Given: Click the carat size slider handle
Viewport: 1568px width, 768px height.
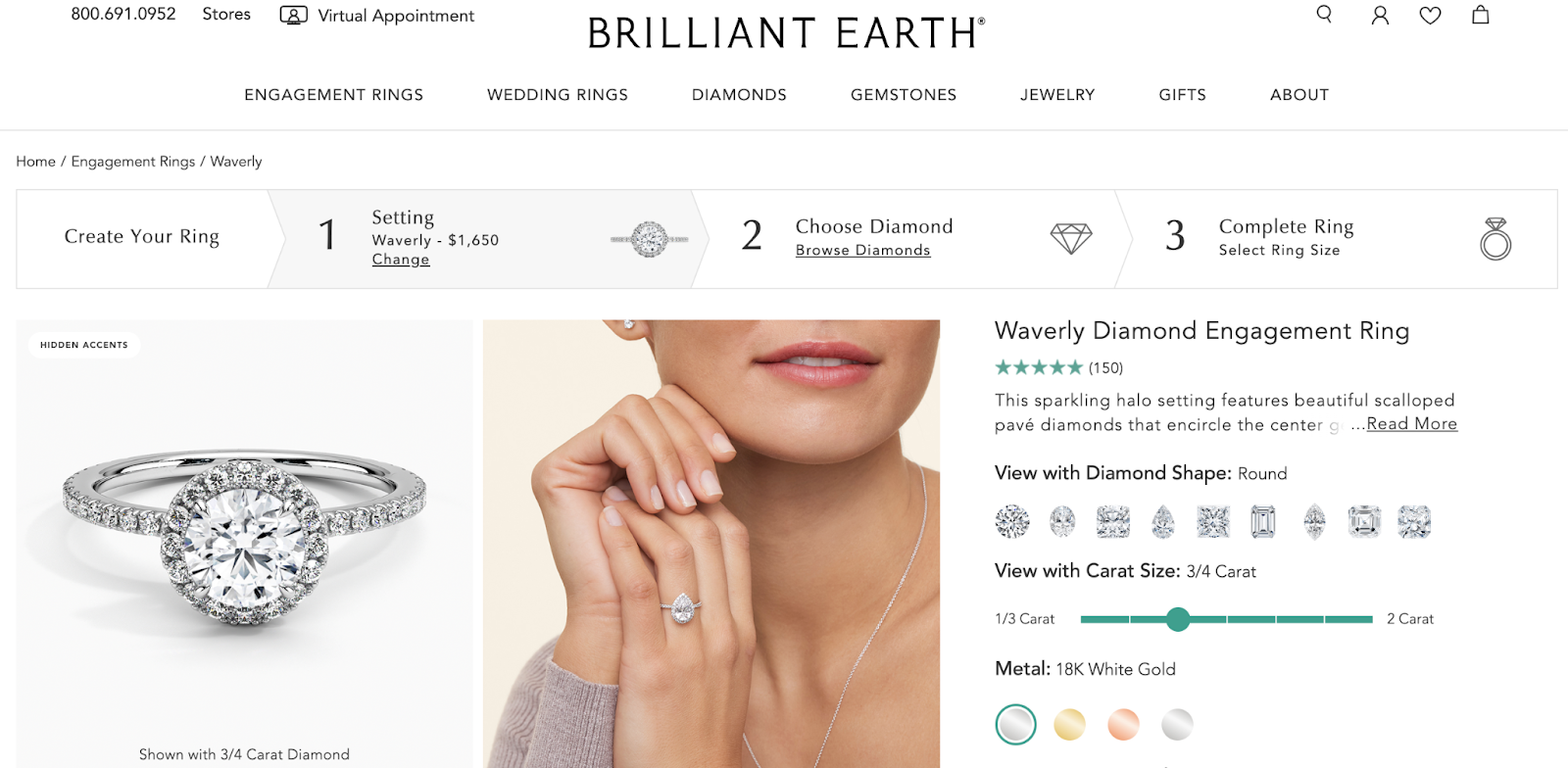Looking at the screenshot, I should pyautogui.click(x=1178, y=619).
